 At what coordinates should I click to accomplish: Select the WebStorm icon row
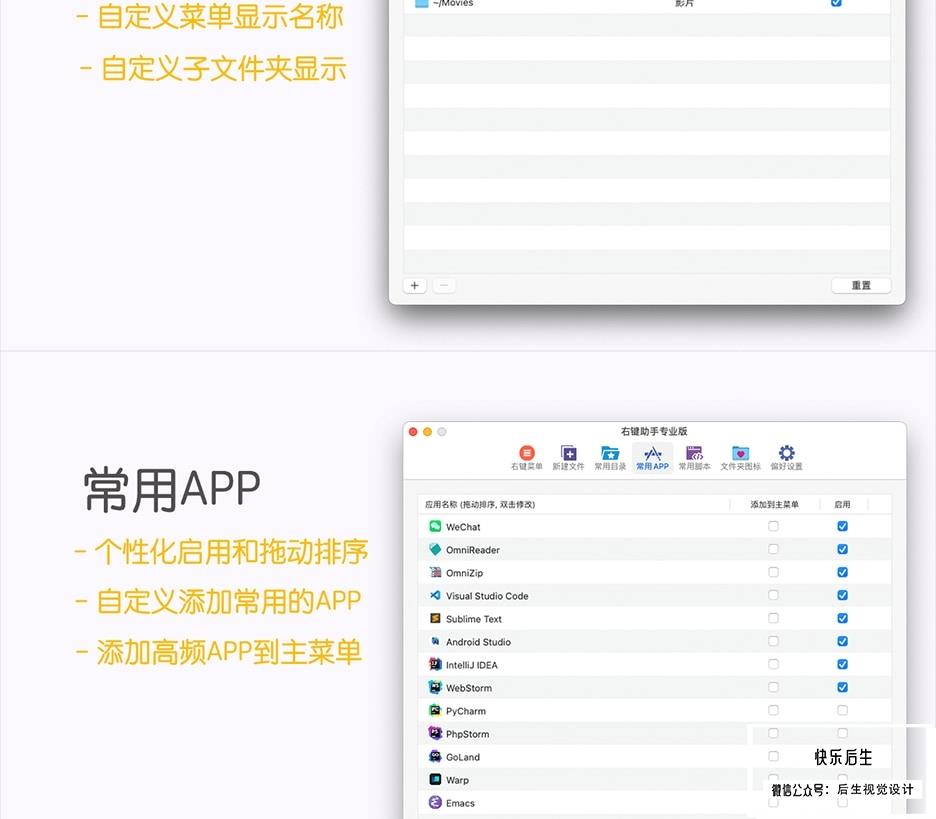coord(655,688)
